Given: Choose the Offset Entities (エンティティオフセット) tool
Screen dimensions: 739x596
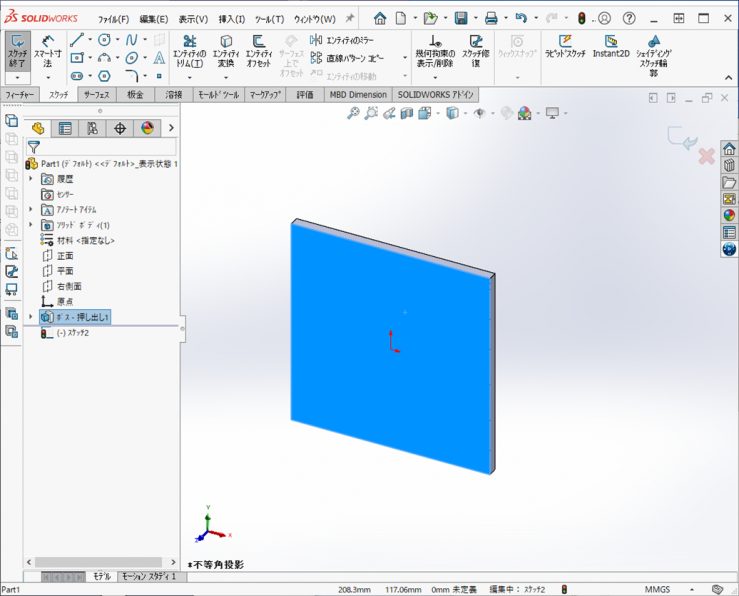Looking at the screenshot, I should tap(259, 53).
